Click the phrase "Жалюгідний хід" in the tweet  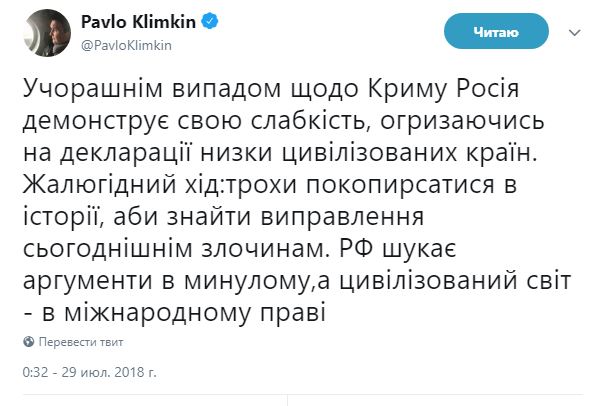coord(108,187)
